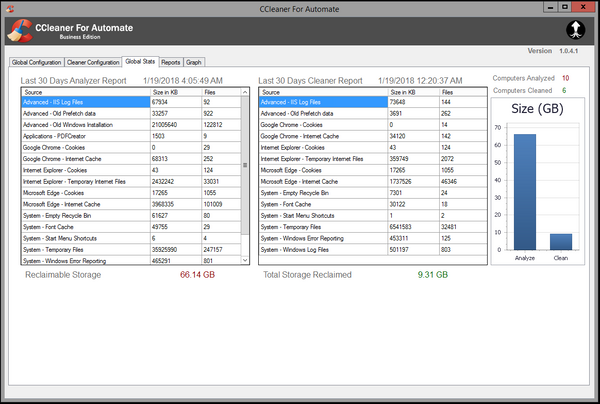Click Size in KB header in Analyzer Report

click(176, 92)
